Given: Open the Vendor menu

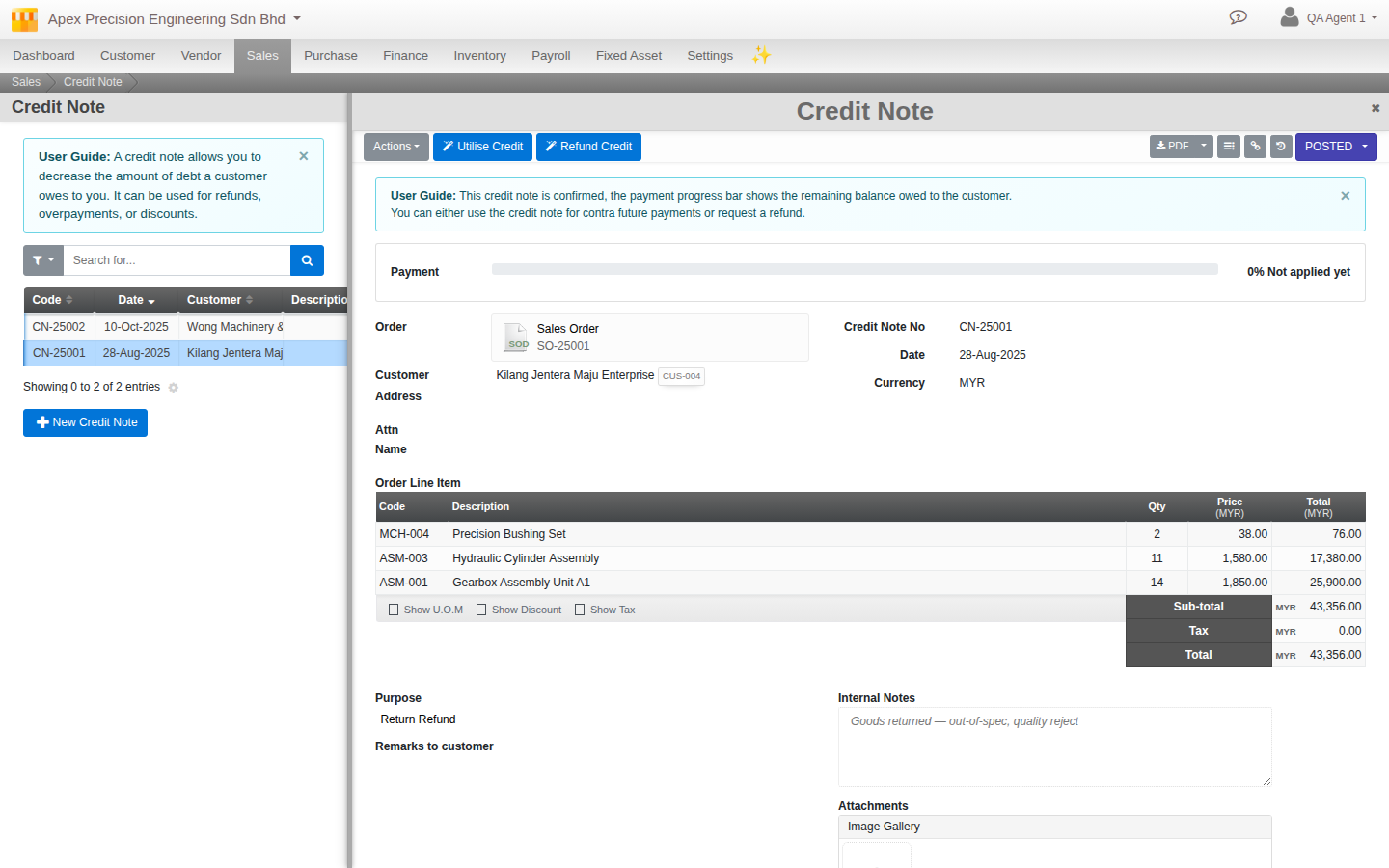Looking at the screenshot, I should pyautogui.click(x=201, y=56).
